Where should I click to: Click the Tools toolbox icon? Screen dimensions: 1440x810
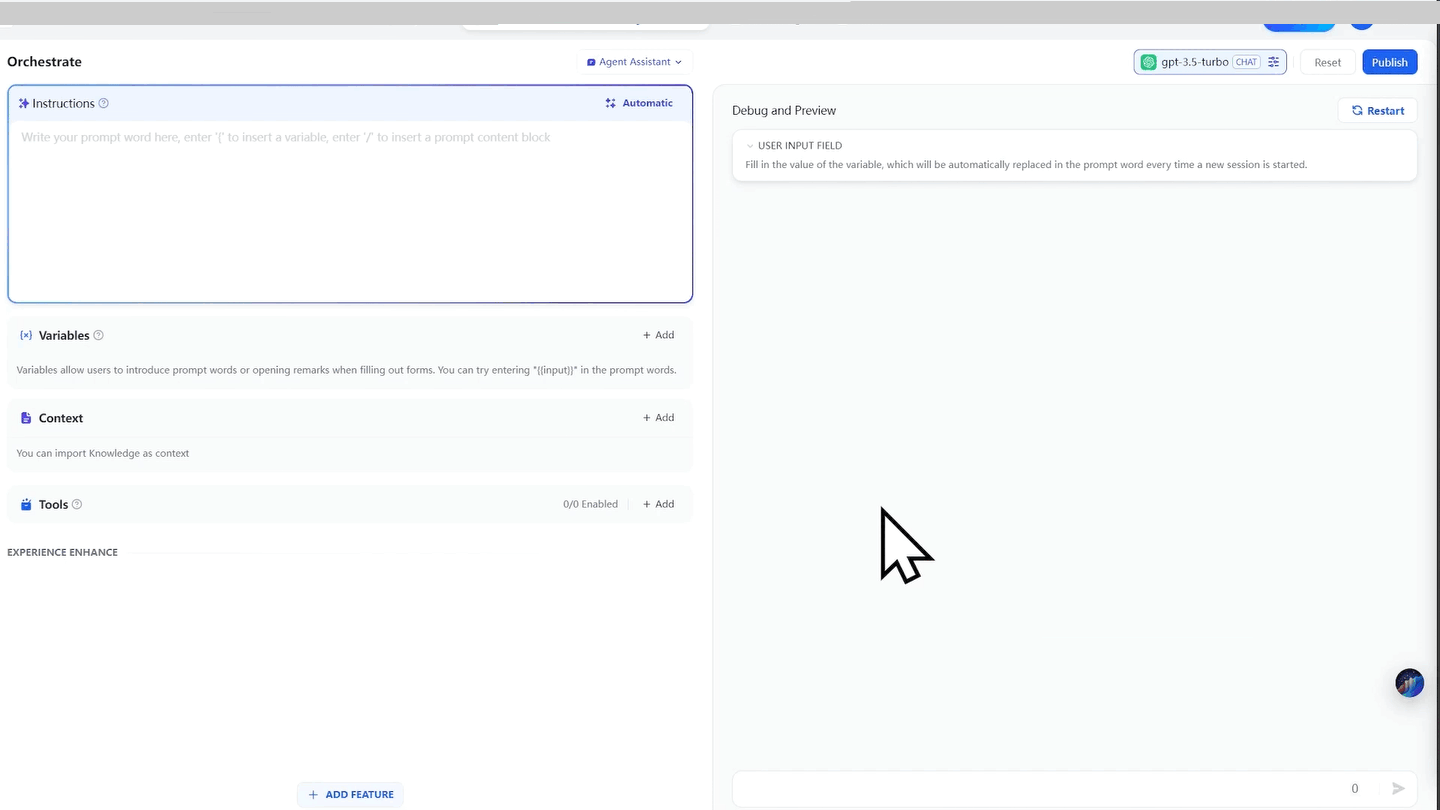pyautogui.click(x=26, y=505)
